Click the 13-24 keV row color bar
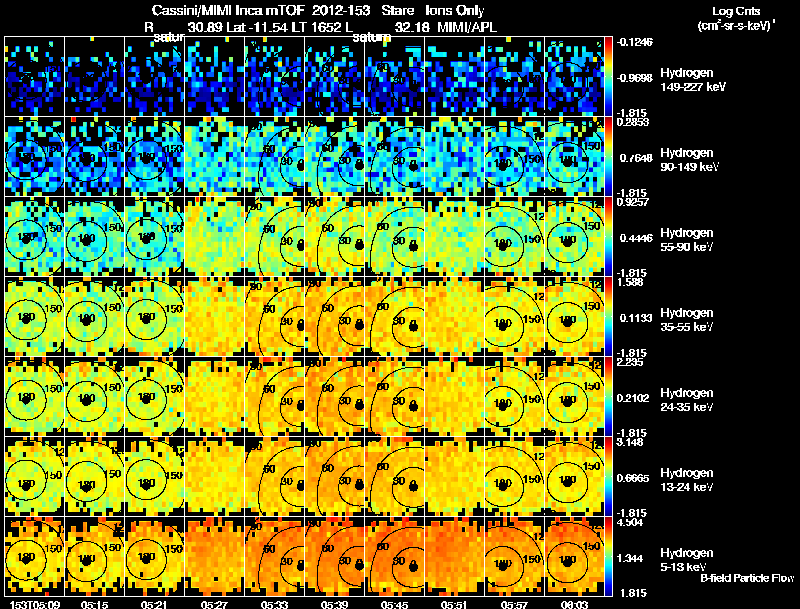This screenshot has width=800, height=609. [x=608, y=477]
